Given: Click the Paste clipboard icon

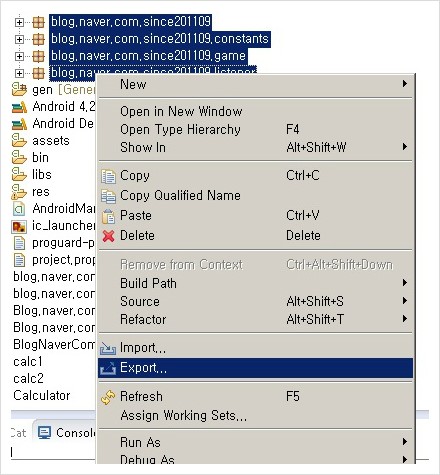Looking at the screenshot, I should tap(108, 216).
